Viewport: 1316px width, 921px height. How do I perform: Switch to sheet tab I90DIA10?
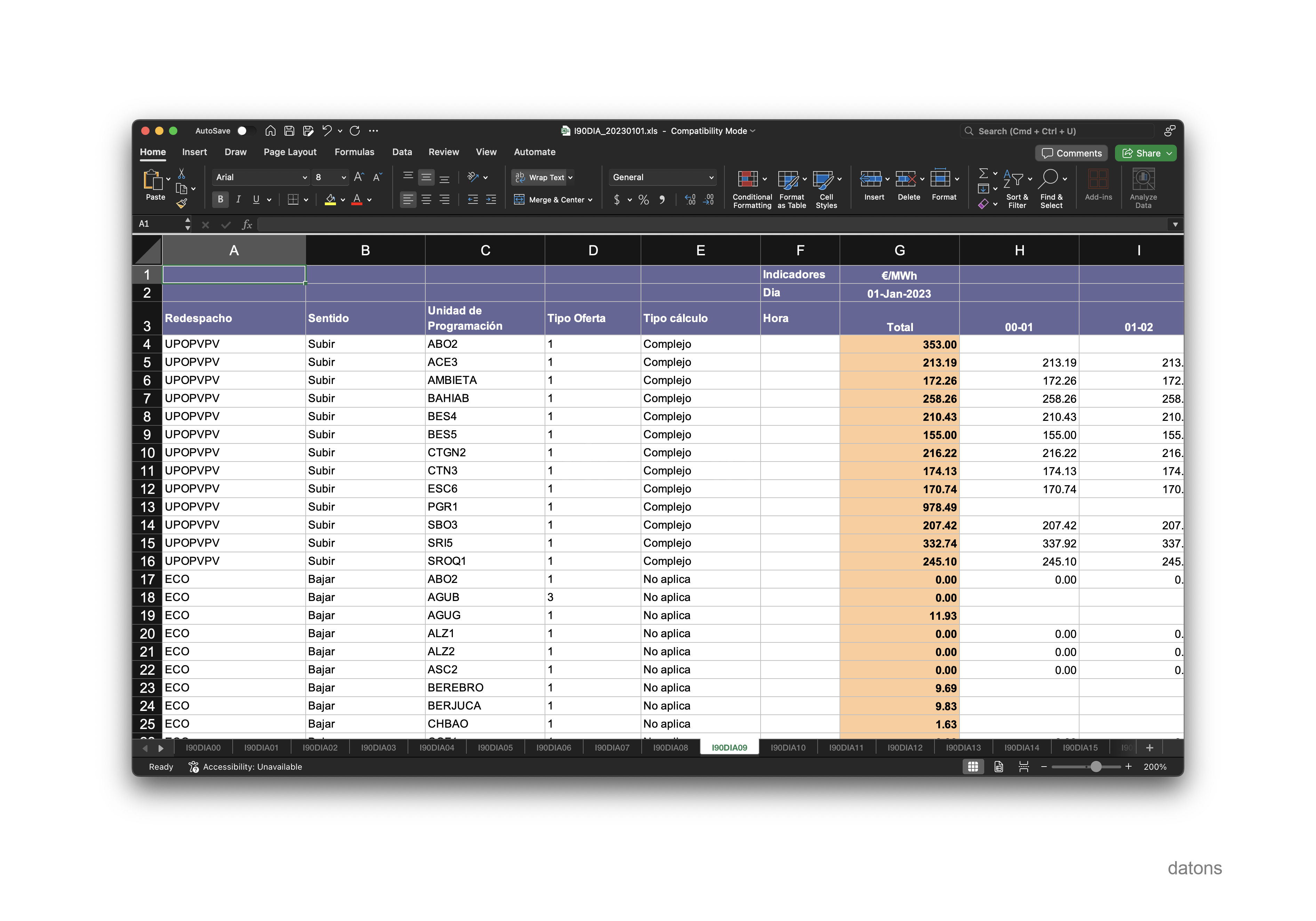point(787,747)
